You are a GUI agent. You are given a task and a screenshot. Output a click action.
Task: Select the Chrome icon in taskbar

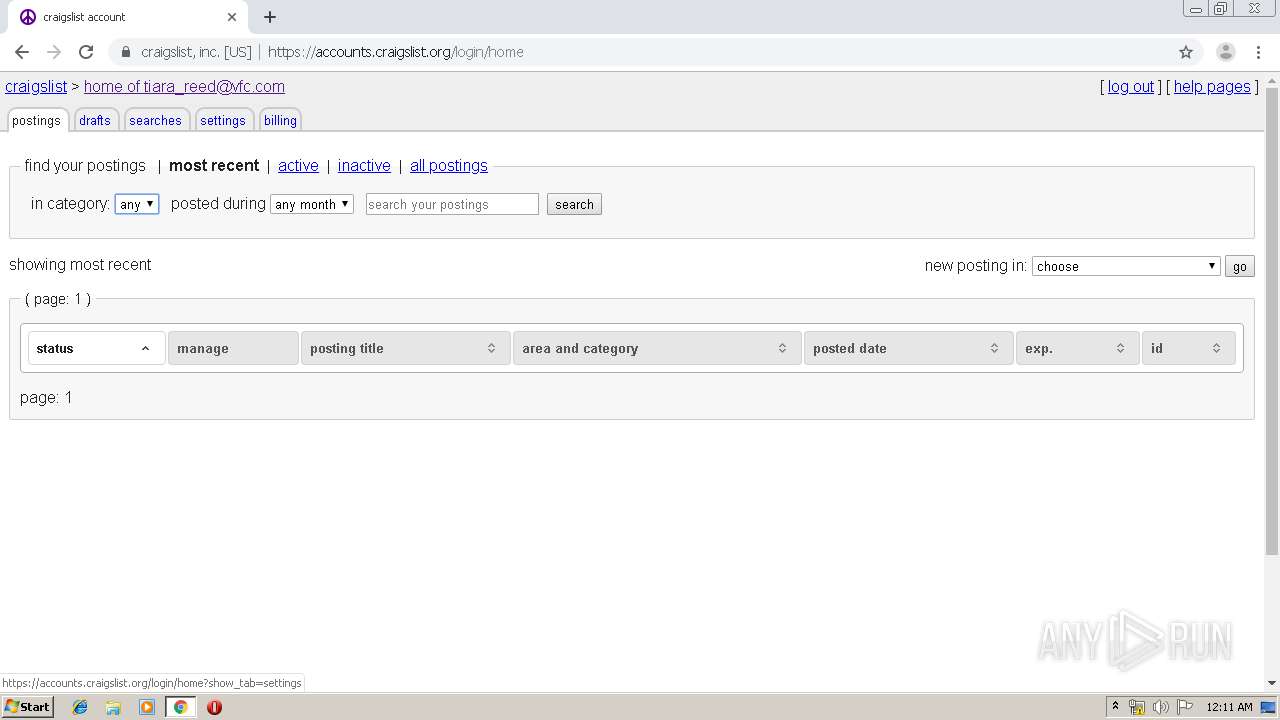click(x=180, y=707)
